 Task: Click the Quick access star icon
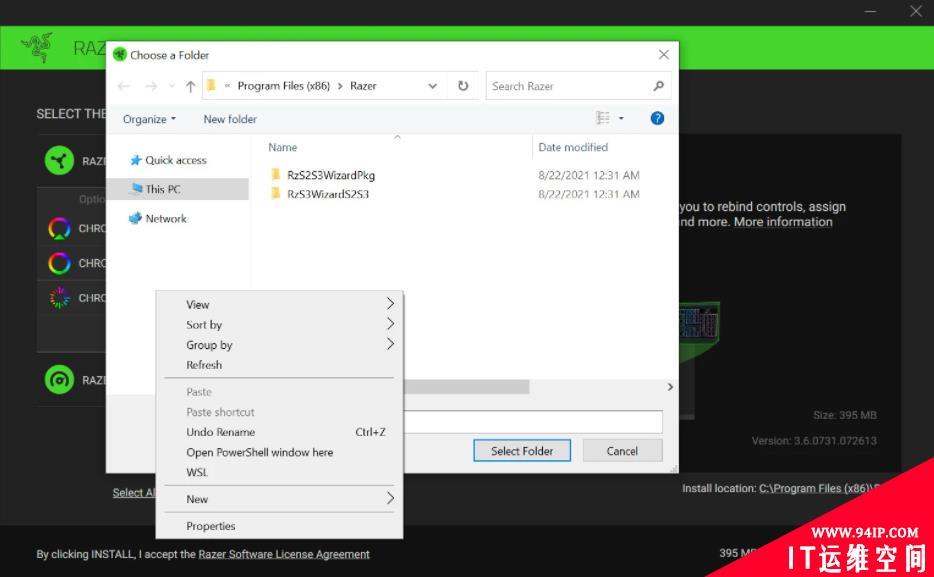(x=136, y=160)
